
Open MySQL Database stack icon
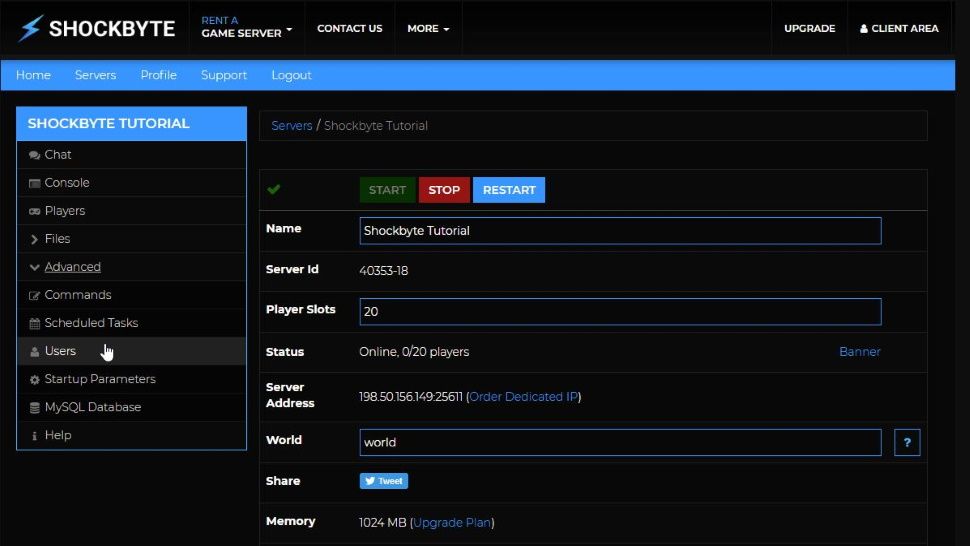pos(35,407)
